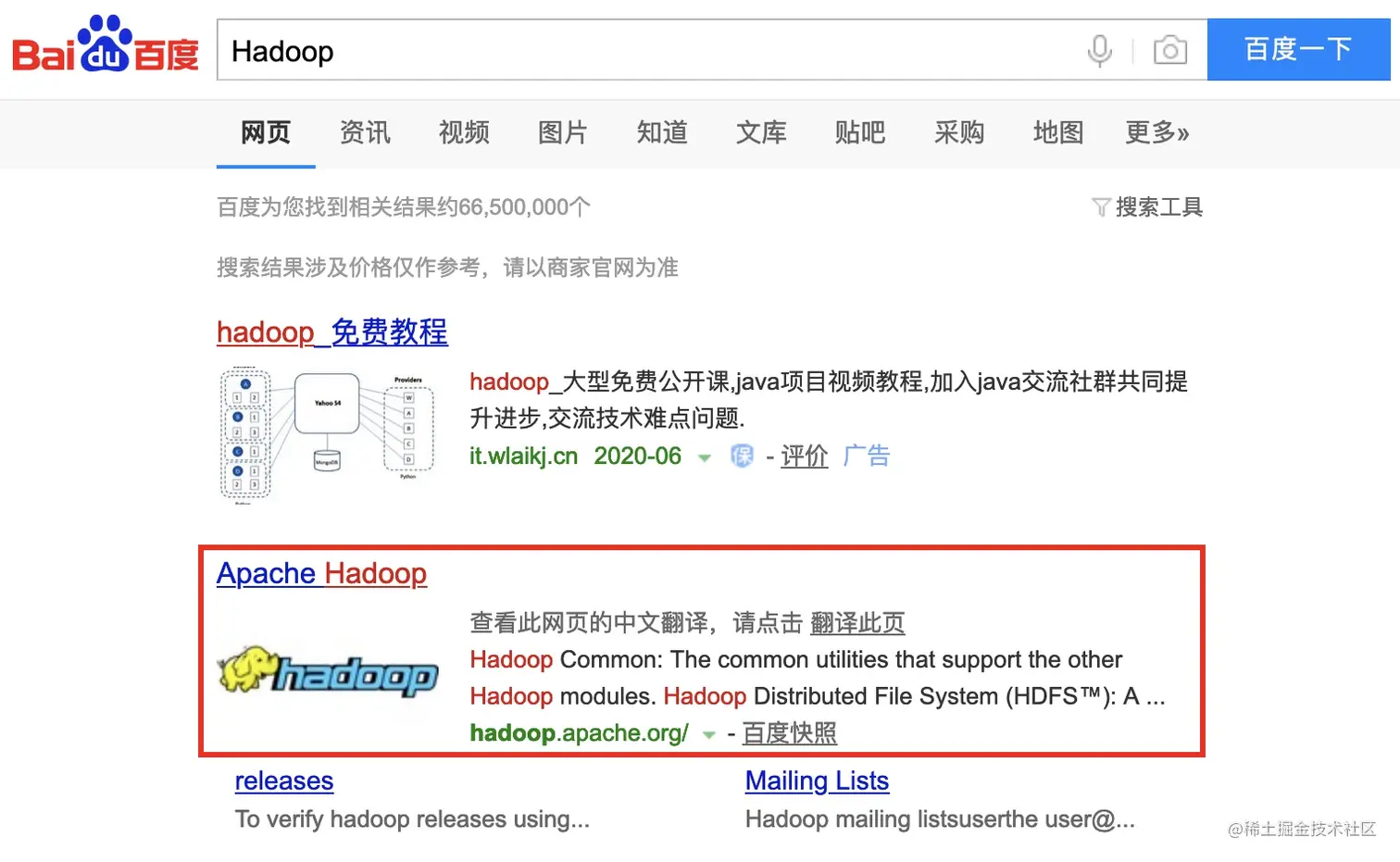This screenshot has width=1400, height=862.
Task: Open the hadoop.apache.org/ URL
Action: [579, 732]
